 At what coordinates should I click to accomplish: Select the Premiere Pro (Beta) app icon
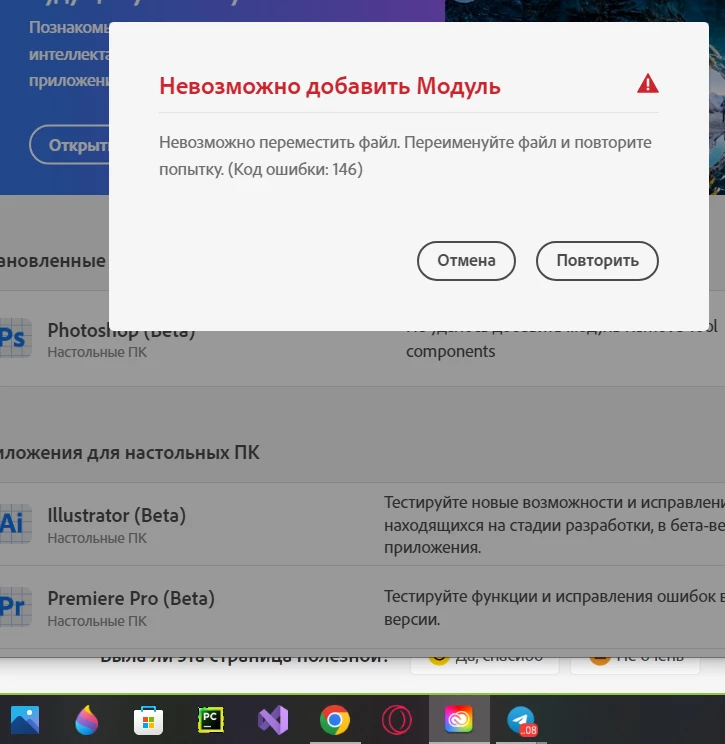[x=15, y=606]
